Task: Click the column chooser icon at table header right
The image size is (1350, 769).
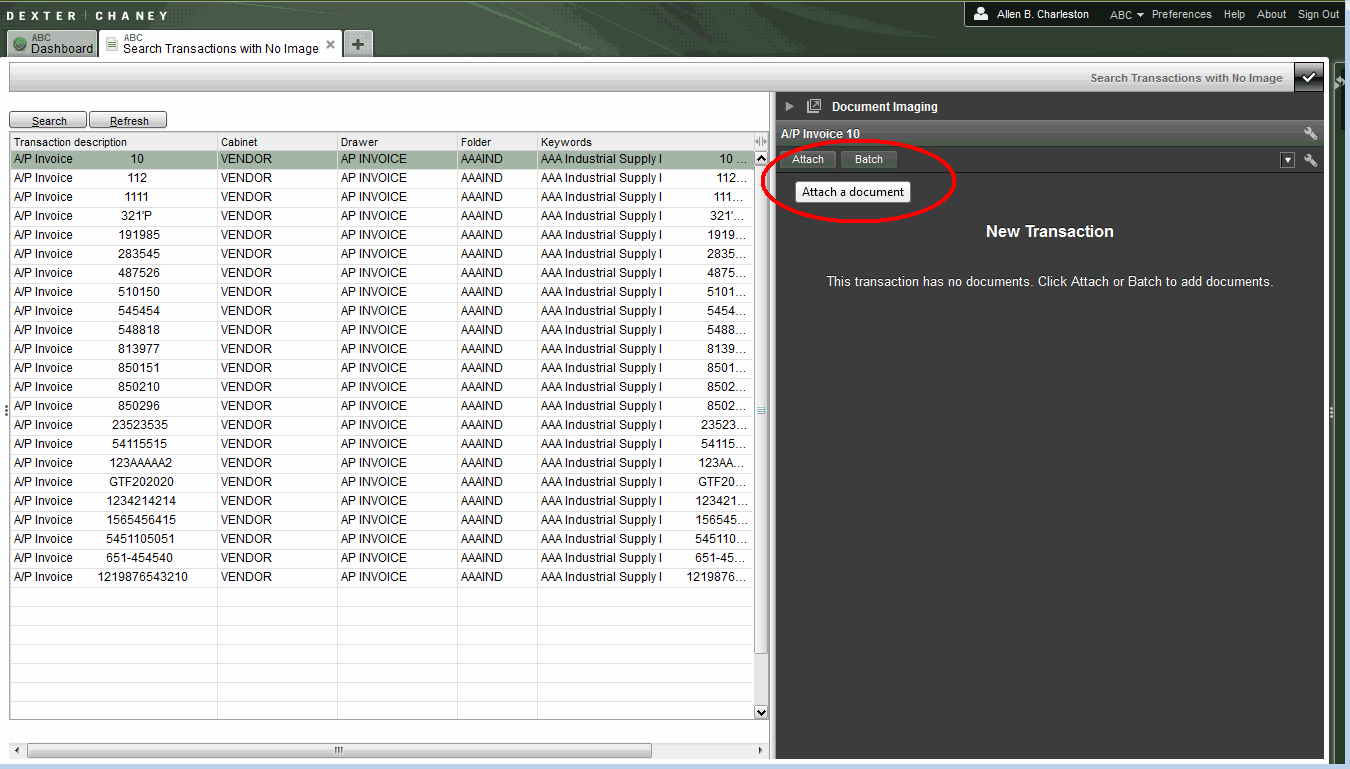Action: coord(760,142)
